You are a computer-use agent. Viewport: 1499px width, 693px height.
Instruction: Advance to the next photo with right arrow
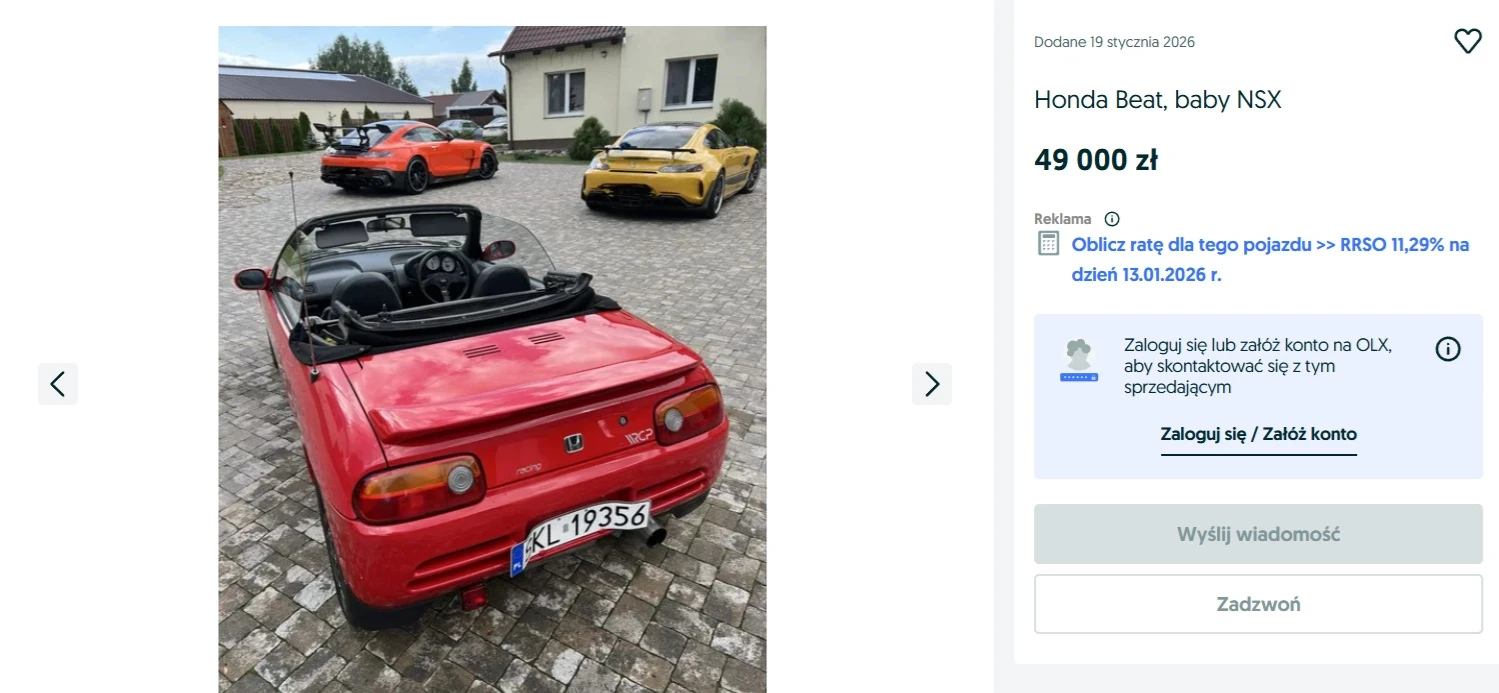tap(932, 384)
